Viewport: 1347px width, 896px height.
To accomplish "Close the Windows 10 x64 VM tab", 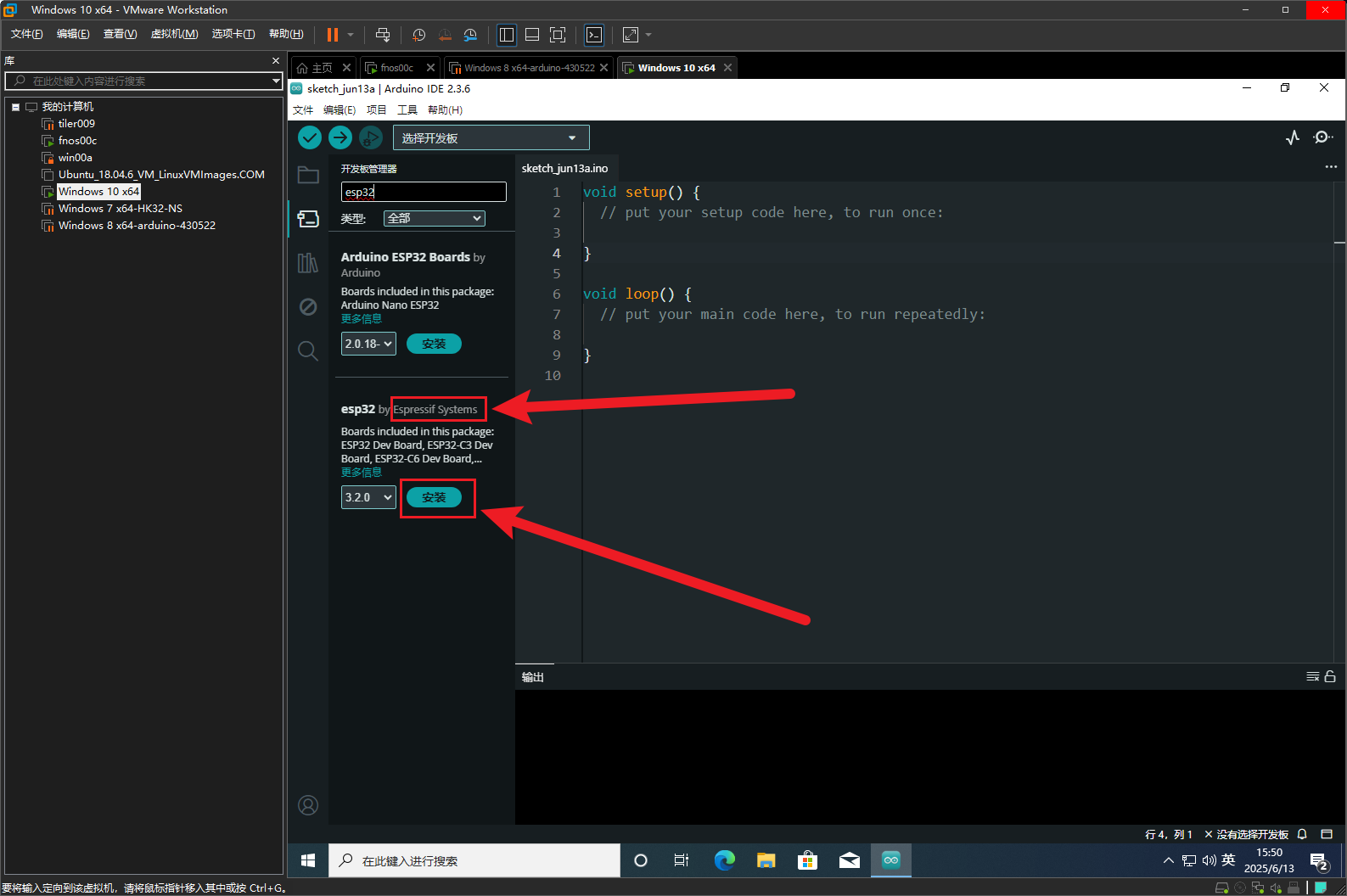I will (x=727, y=68).
